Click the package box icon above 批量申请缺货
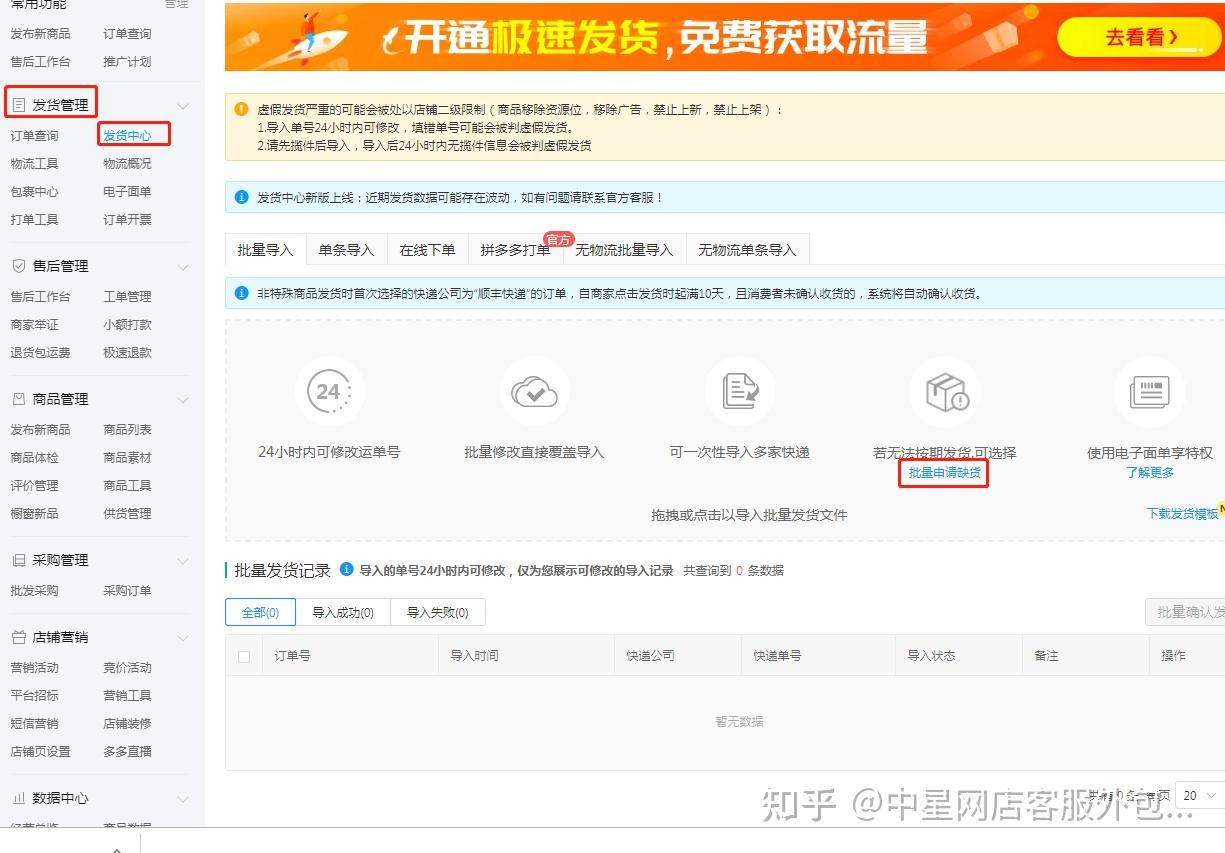The height and width of the screenshot is (853, 1225). click(x=944, y=392)
